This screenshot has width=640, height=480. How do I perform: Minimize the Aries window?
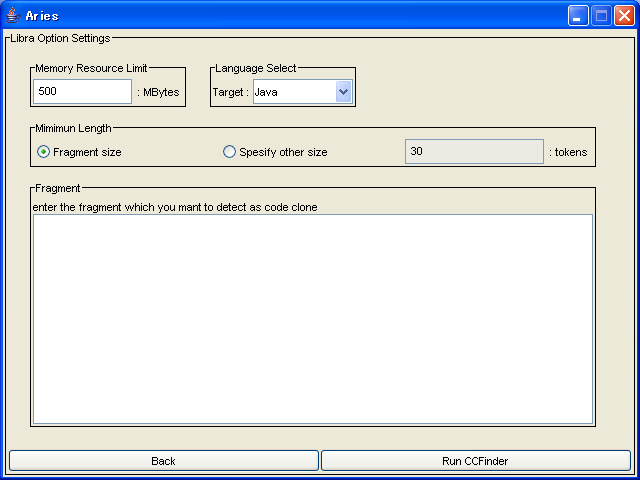[579, 15]
